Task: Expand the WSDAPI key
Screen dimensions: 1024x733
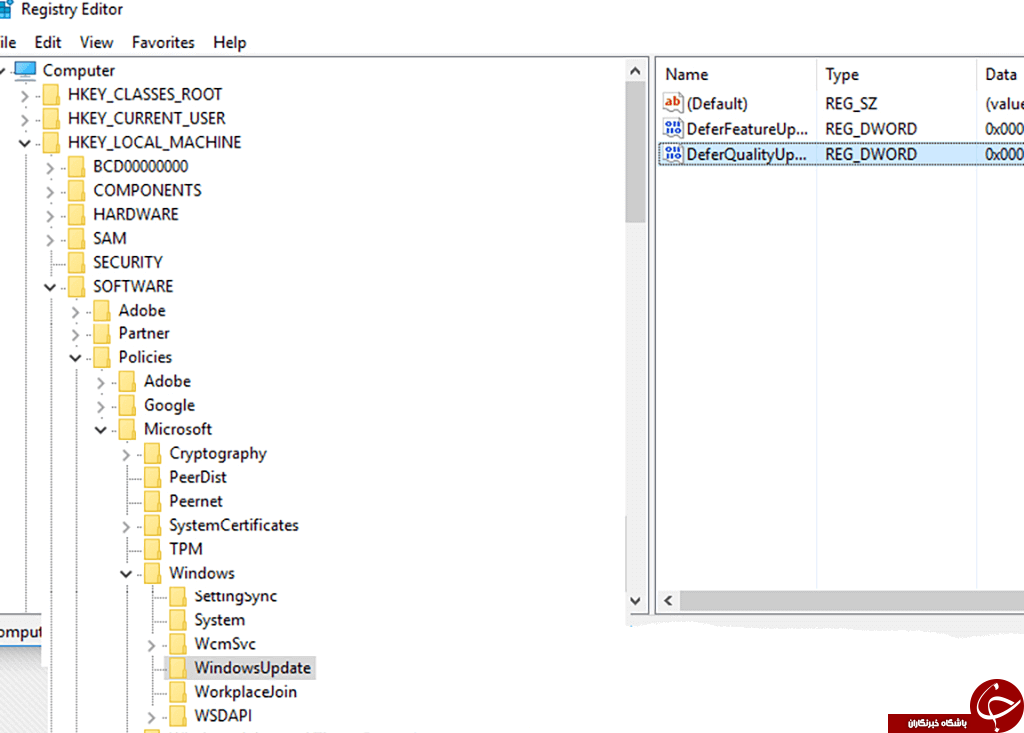Action: 152,717
